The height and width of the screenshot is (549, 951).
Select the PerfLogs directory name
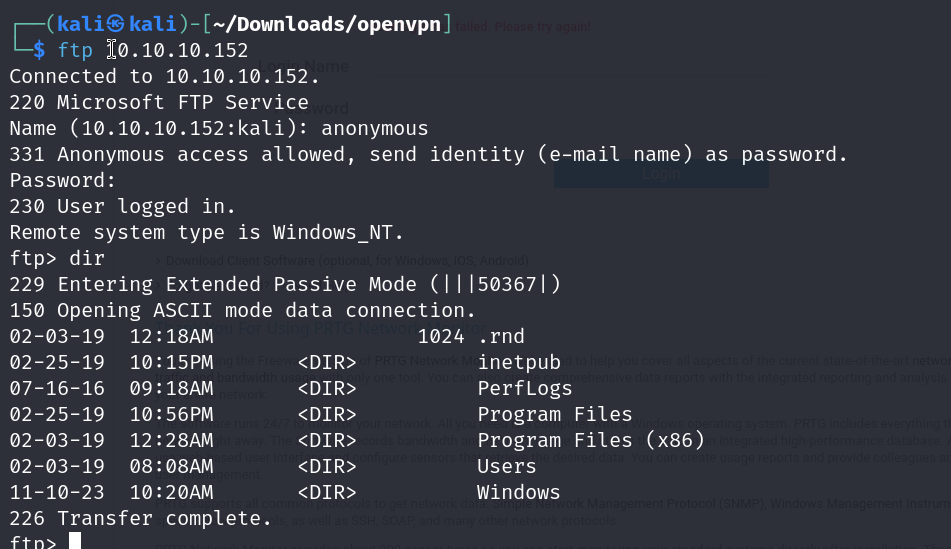tap(525, 388)
